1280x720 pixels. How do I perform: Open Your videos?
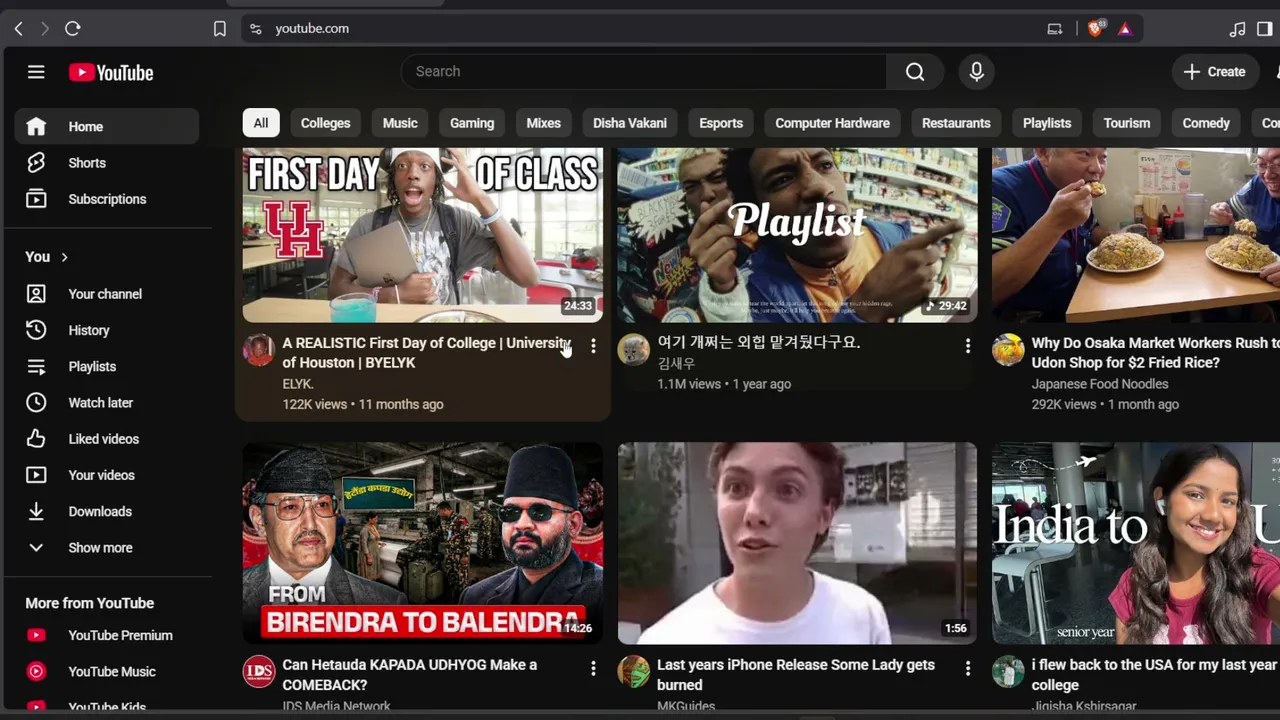[107, 475]
